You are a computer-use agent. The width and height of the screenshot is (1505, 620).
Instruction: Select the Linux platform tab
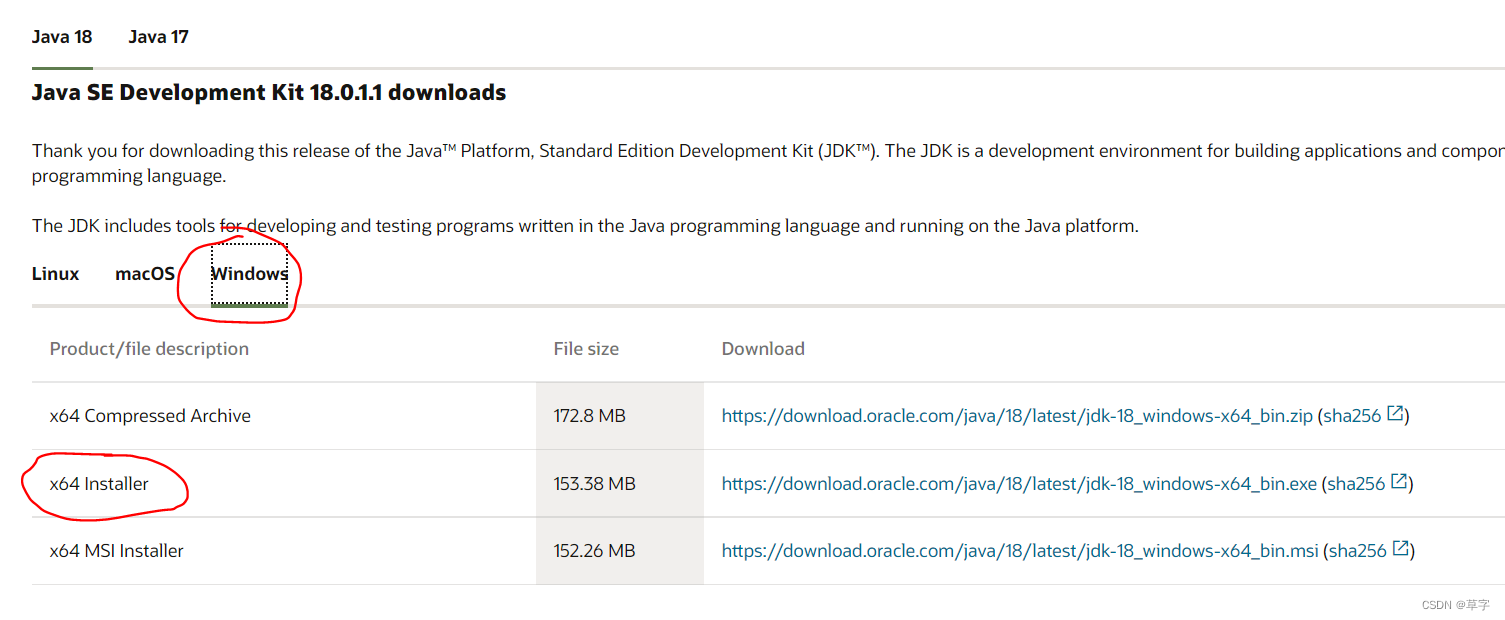pos(55,274)
